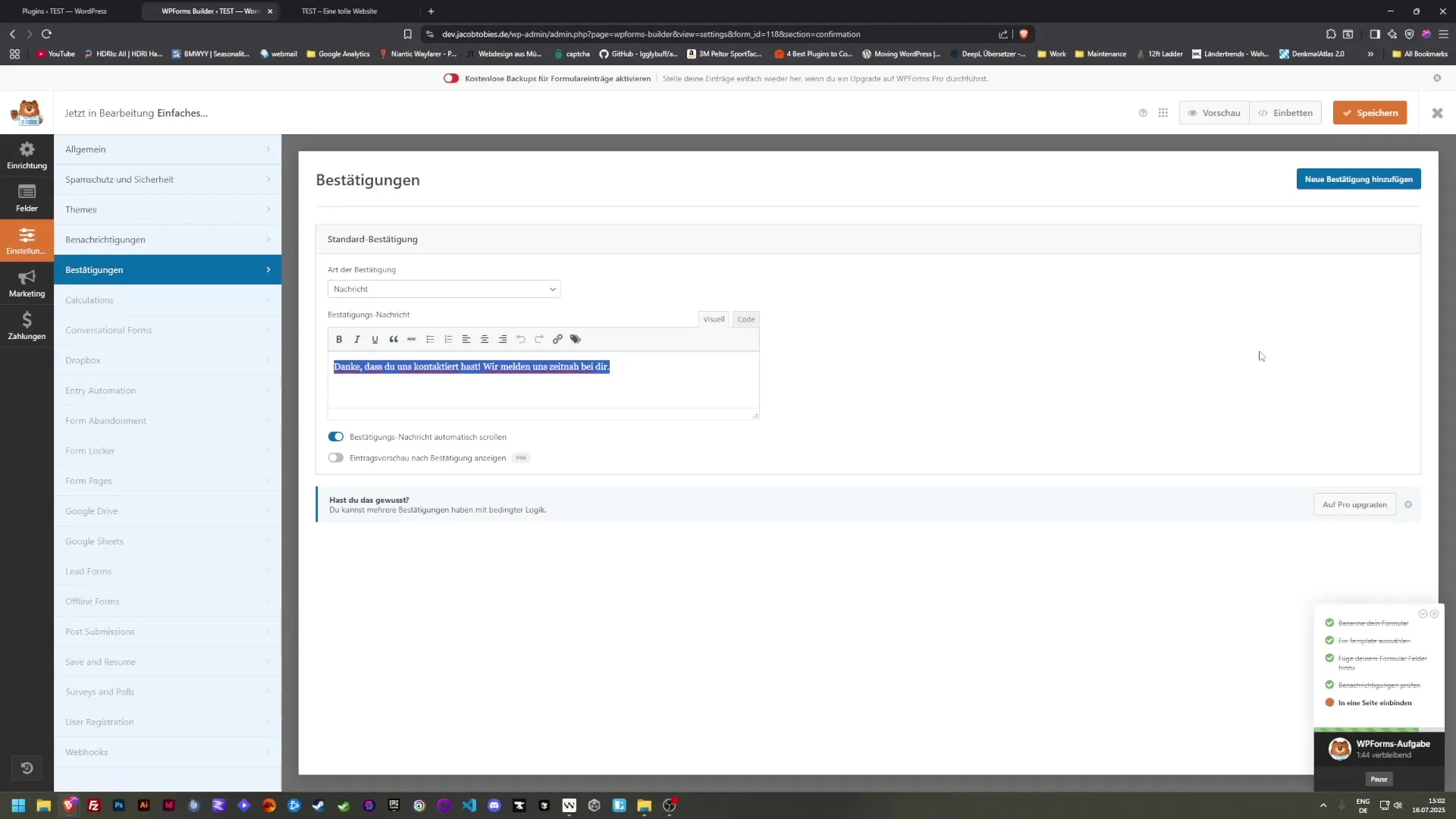This screenshot has height=819, width=1456.
Task: Apply italic formatting to the message text
Action: pyautogui.click(x=356, y=339)
